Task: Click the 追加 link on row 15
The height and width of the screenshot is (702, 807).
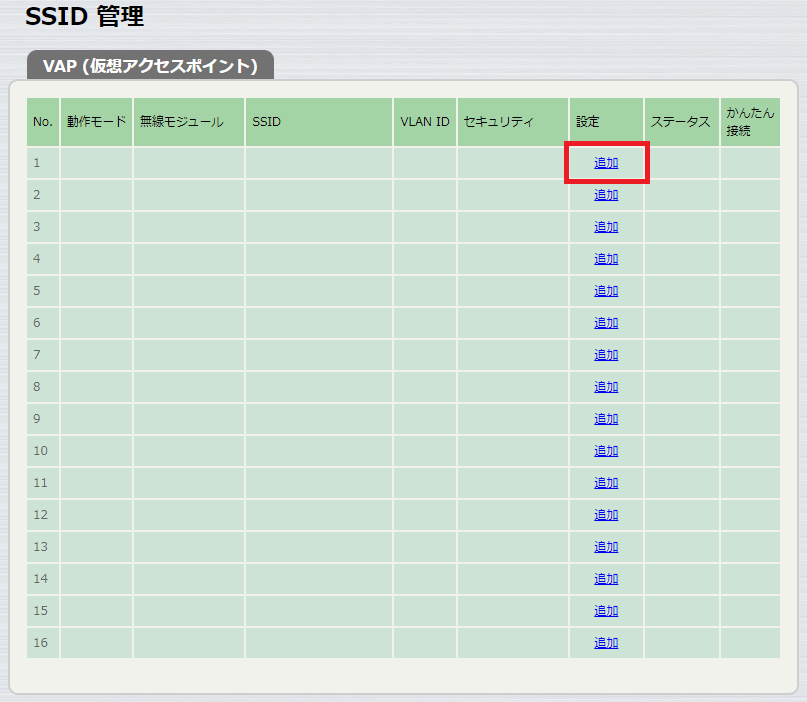Action: pyautogui.click(x=605, y=610)
